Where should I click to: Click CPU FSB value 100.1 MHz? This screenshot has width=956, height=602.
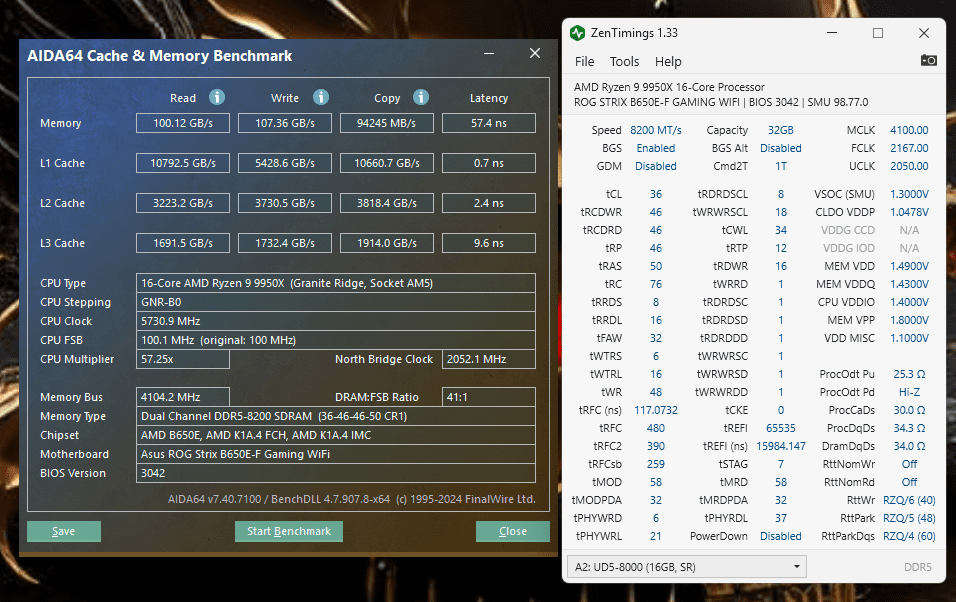click(336, 340)
